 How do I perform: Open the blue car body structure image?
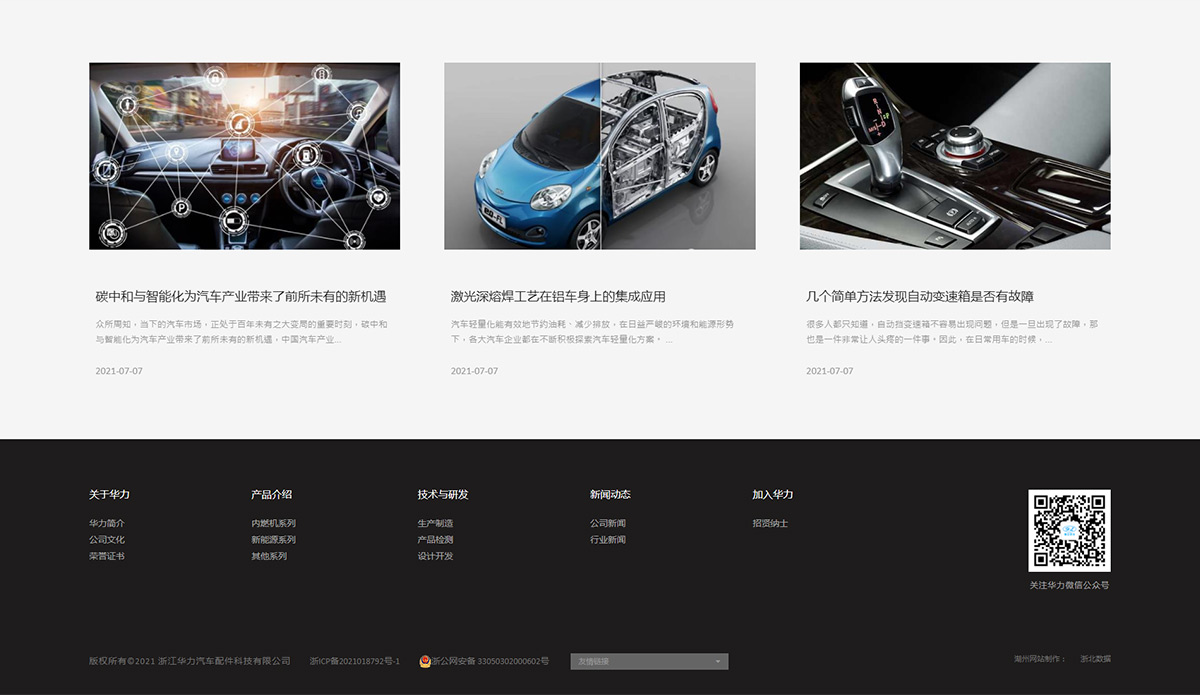click(600, 156)
